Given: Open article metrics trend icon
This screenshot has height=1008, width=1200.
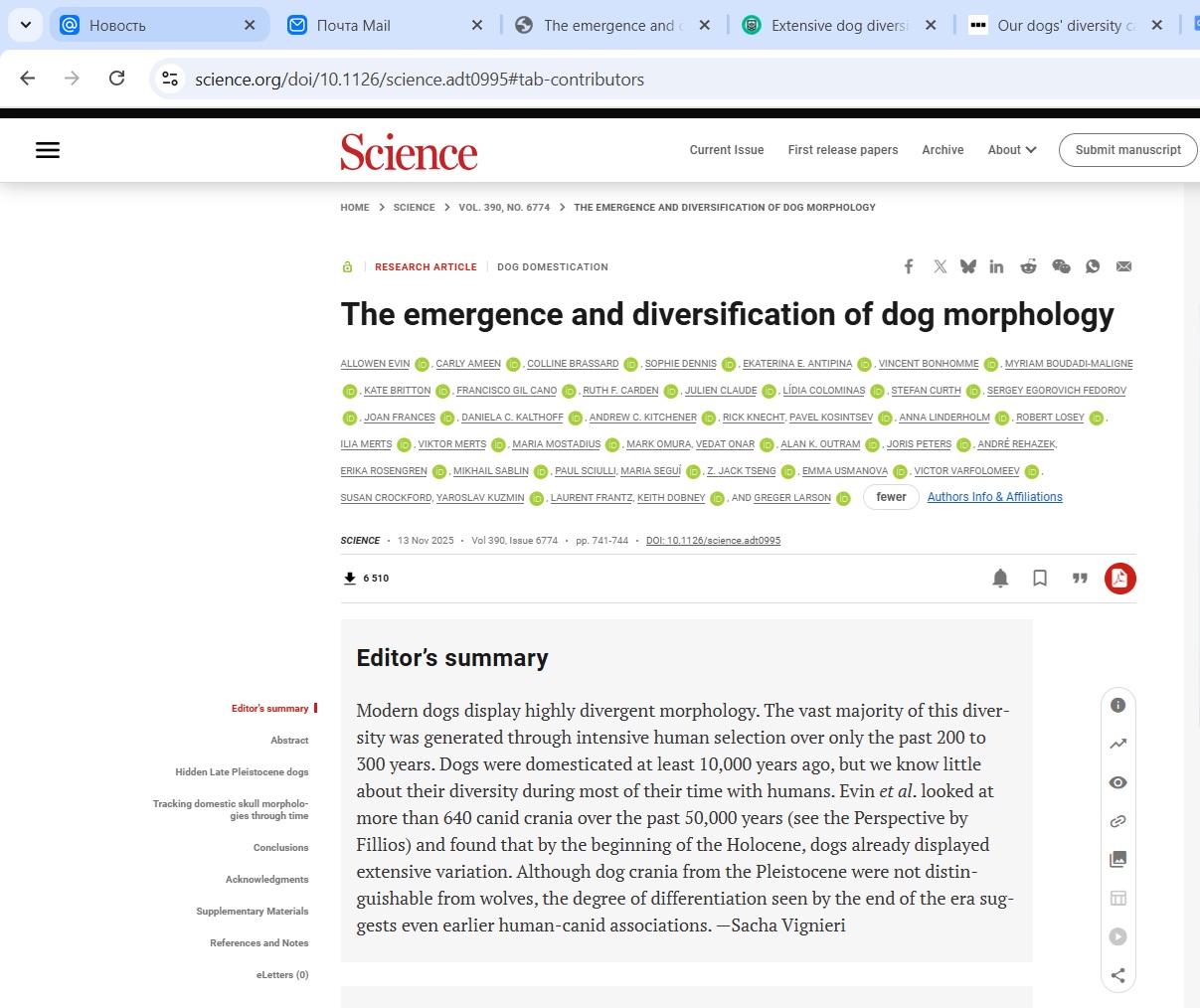Looking at the screenshot, I should [1117, 744].
